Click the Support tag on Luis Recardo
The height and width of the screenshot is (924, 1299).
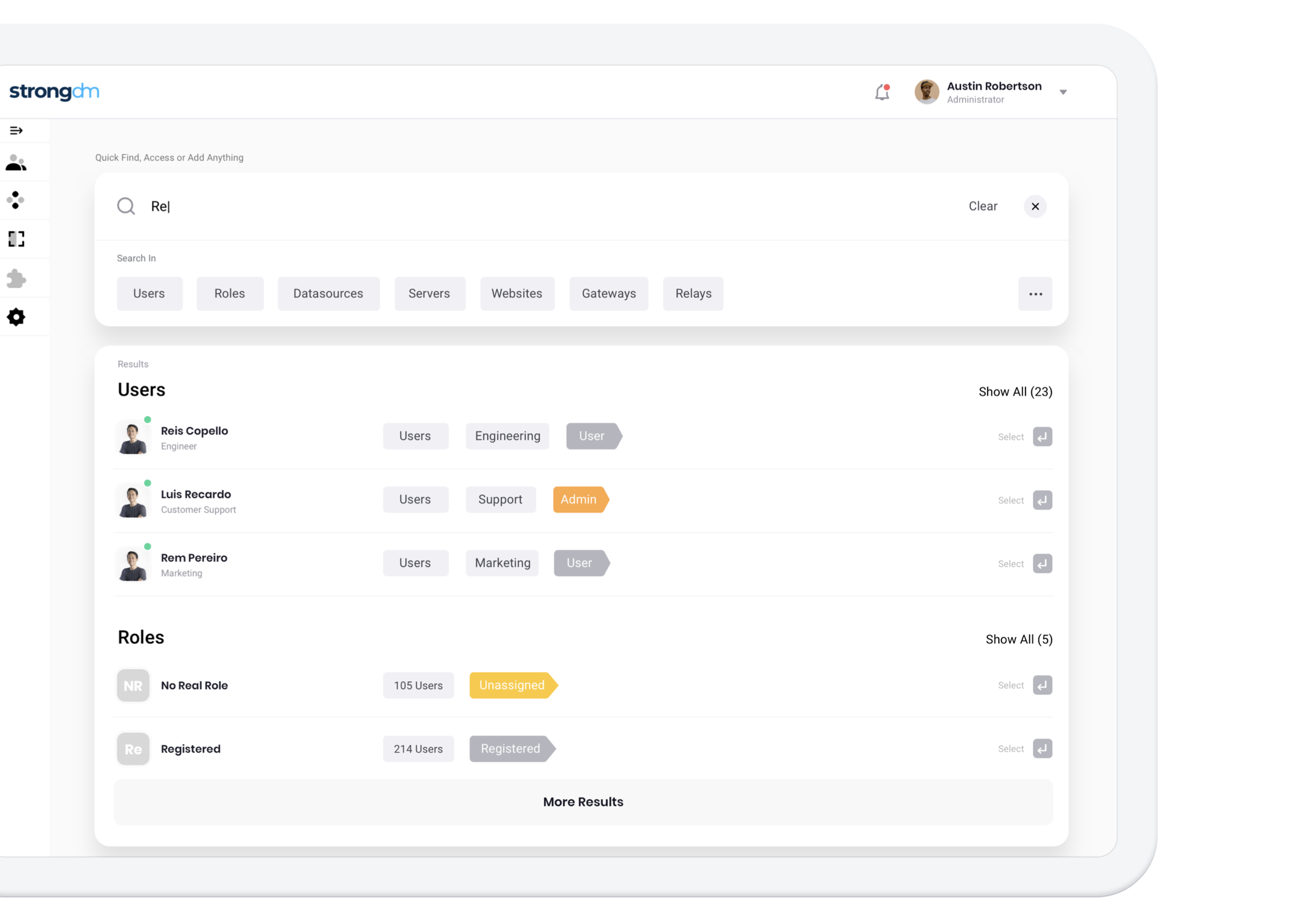pyautogui.click(x=501, y=500)
